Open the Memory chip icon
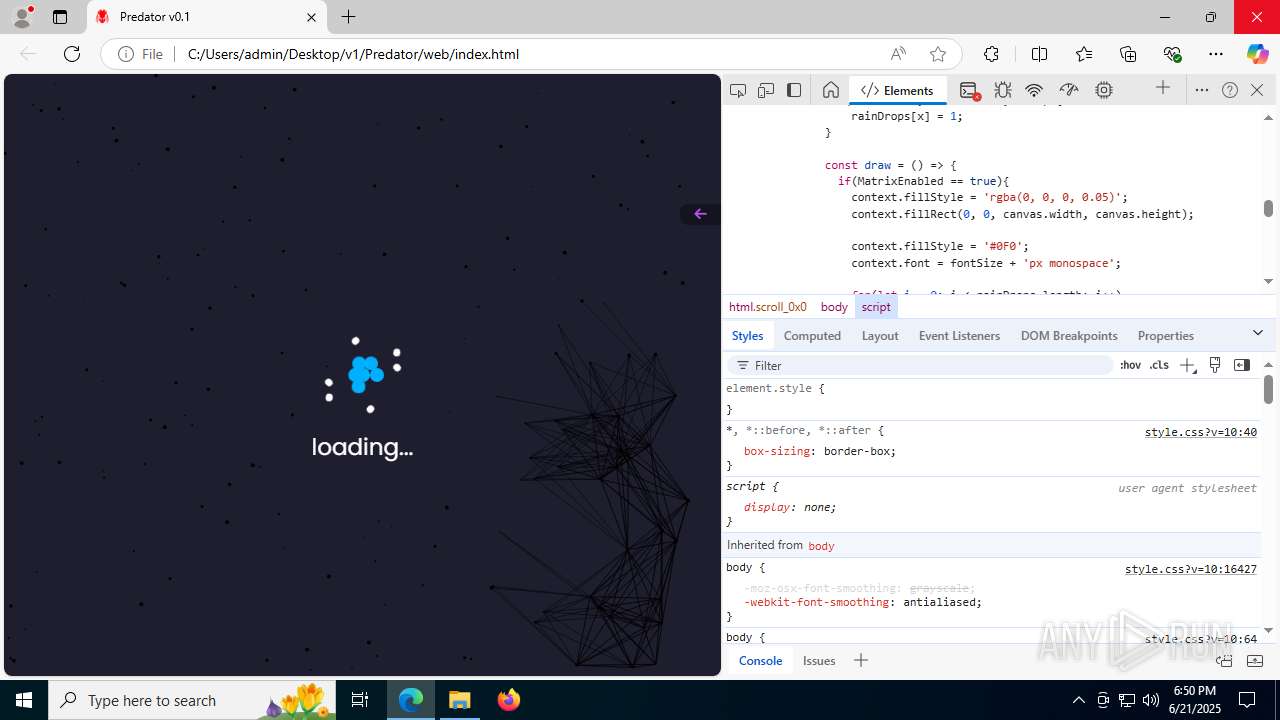Image resolution: width=1280 pixels, height=720 pixels. tap(1104, 90)
